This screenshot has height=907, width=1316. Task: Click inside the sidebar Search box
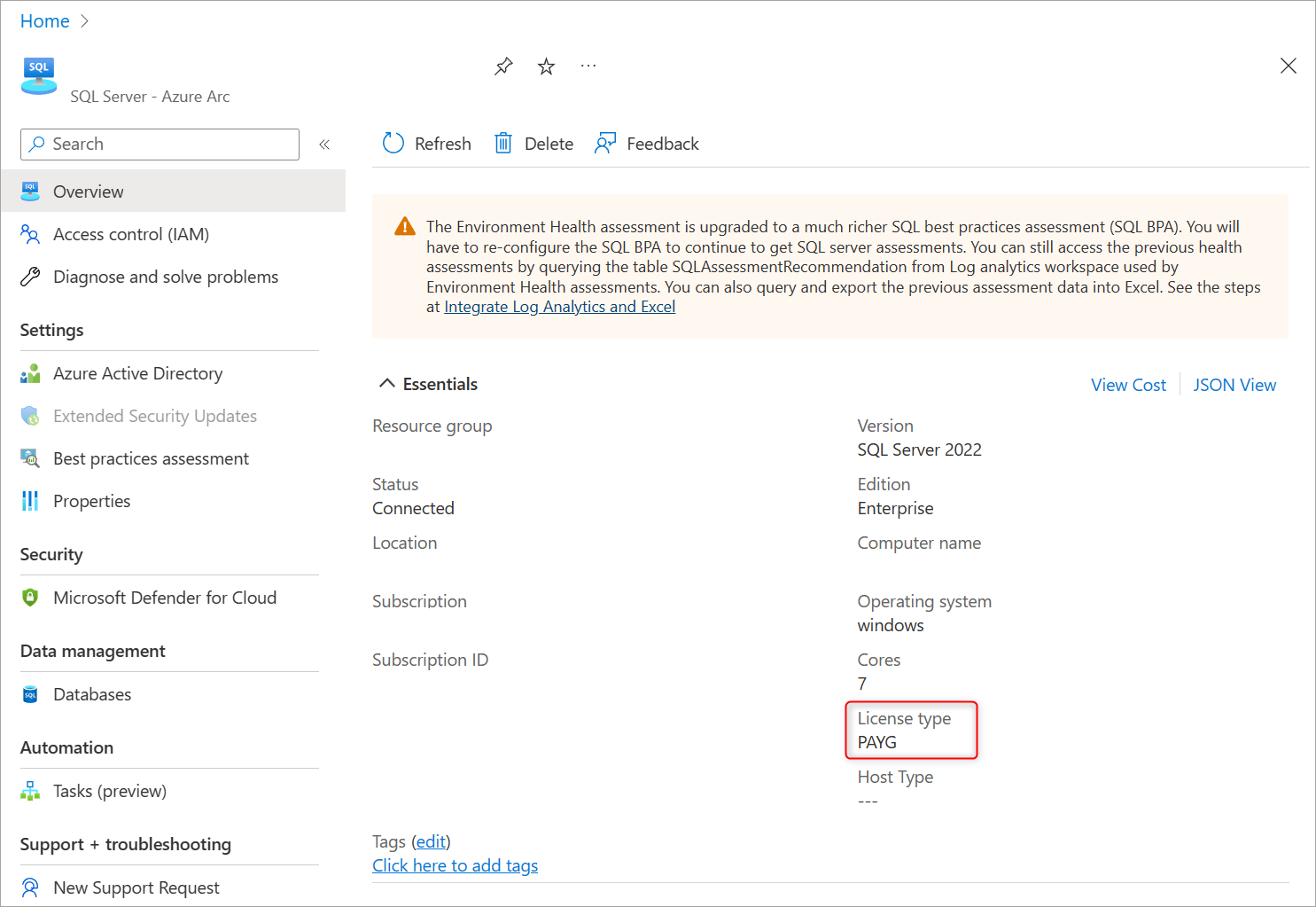click(x=160, y=144)
